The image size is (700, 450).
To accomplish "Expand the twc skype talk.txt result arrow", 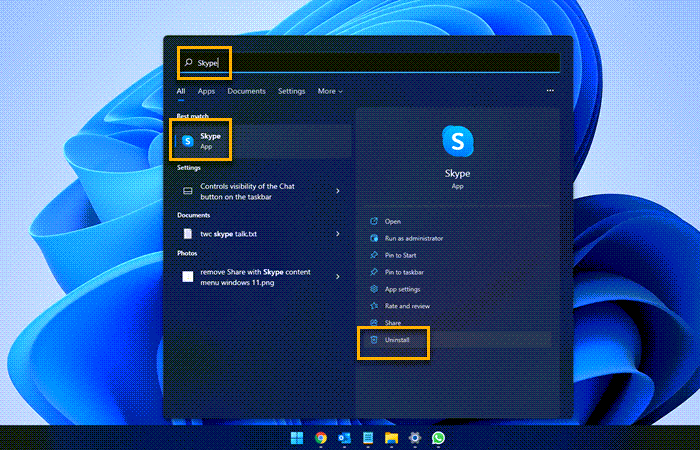I will coord(338,233).
